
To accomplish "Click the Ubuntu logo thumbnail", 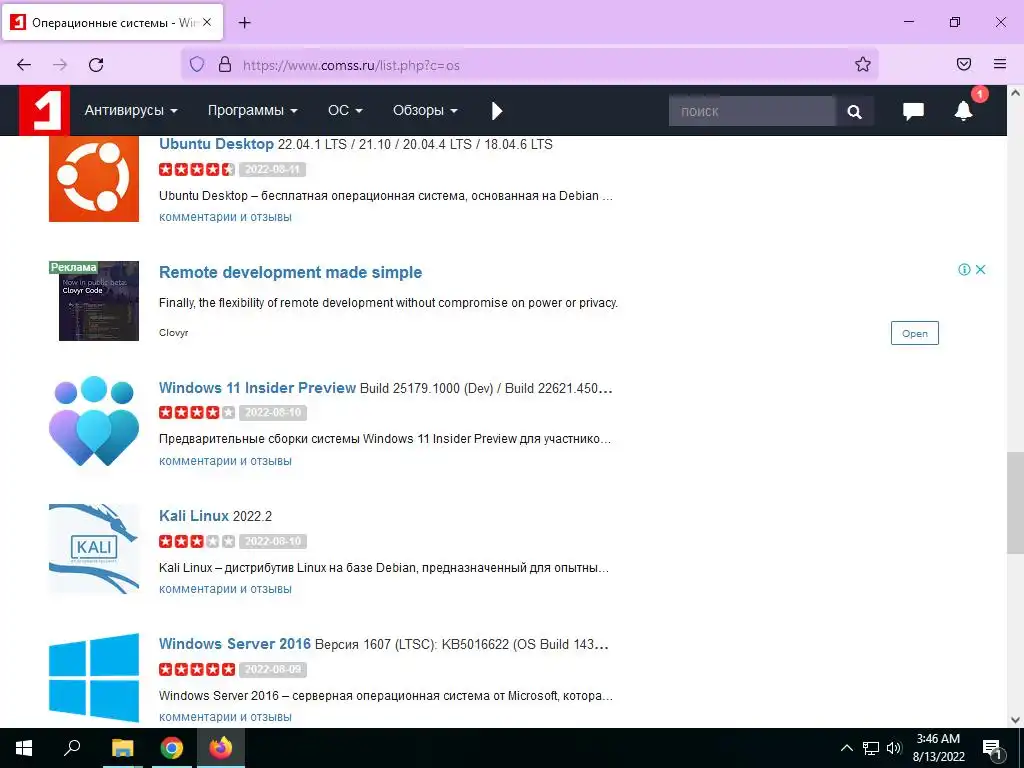I will [94, 178].
